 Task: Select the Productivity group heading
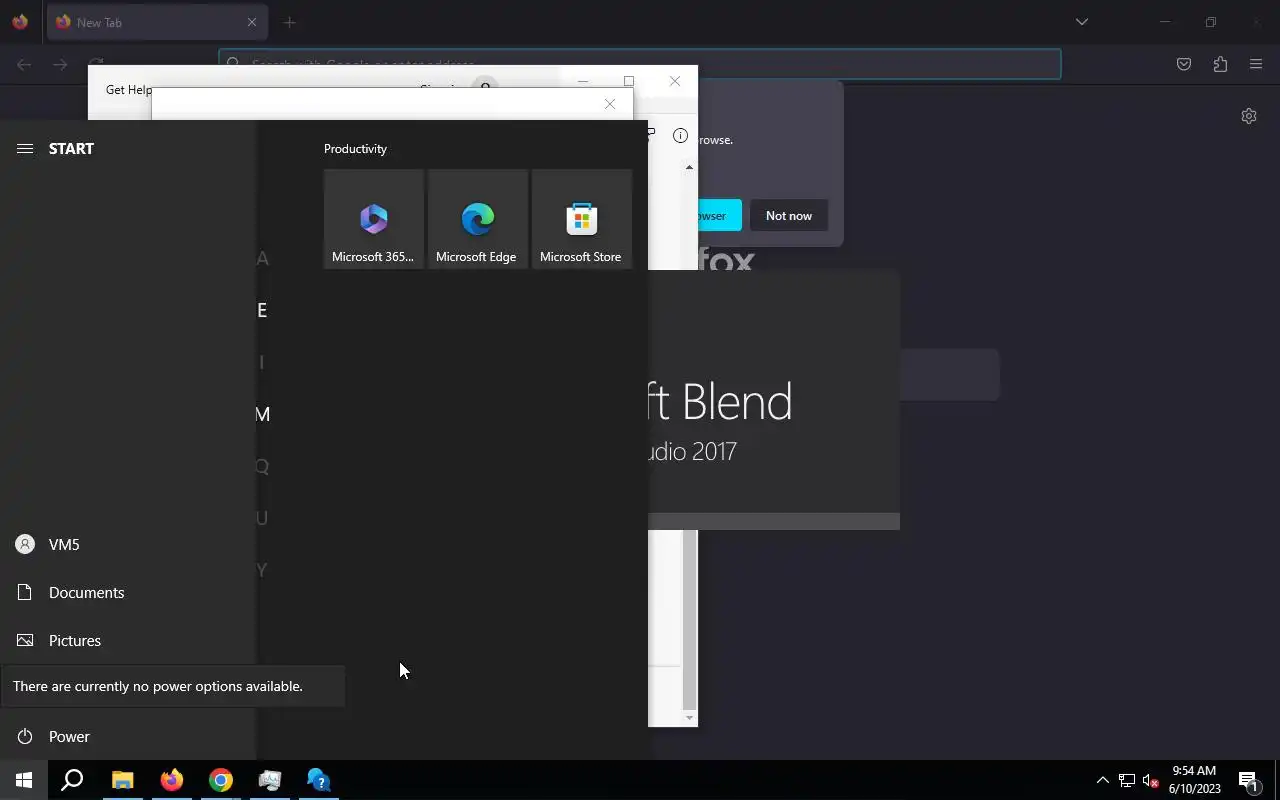coord(355,148)
